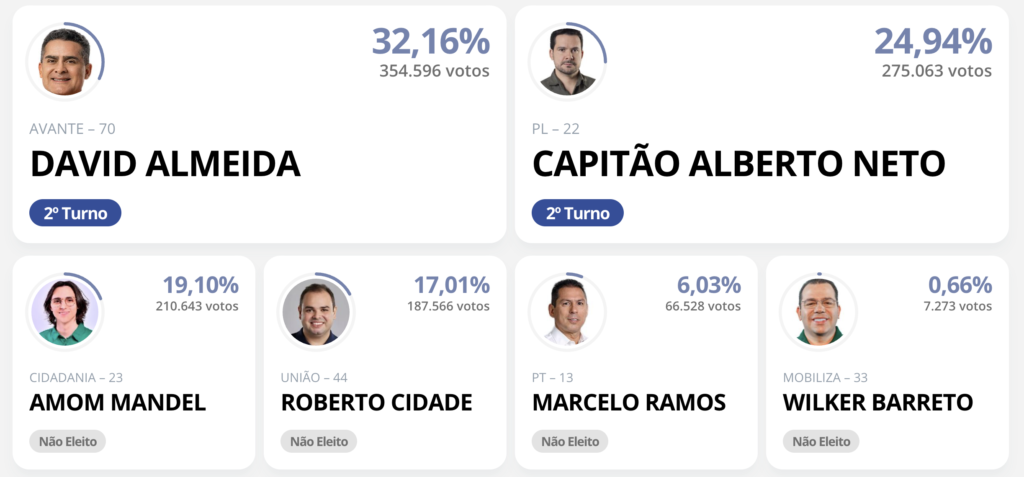This screenshot has width=1024, height=477.
Task: Click the 2º Turno badge under Capitão Alberto Neto
Action: coord(578,213)
